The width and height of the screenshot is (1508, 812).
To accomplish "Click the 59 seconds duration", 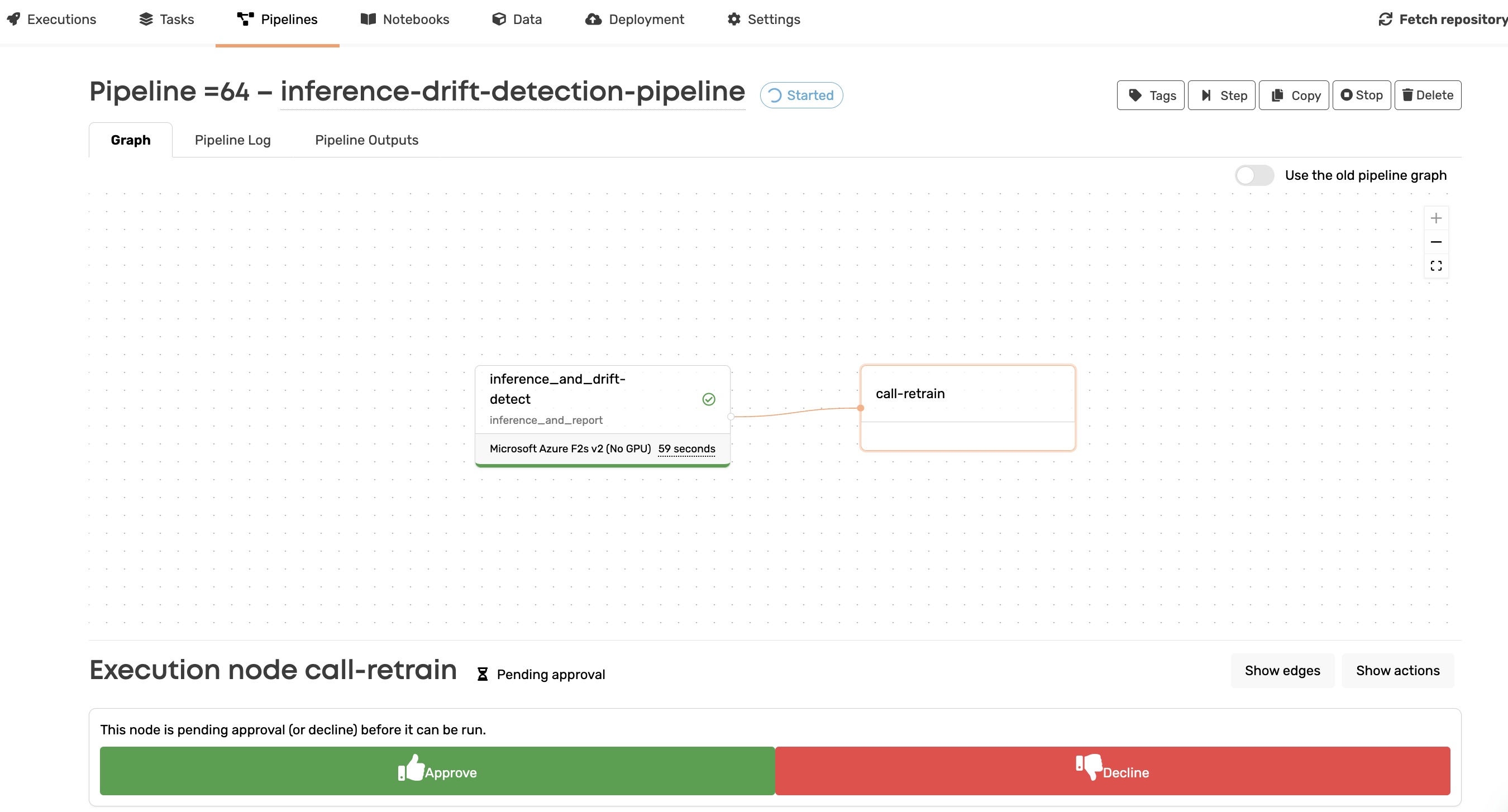I will coord(686,448).
